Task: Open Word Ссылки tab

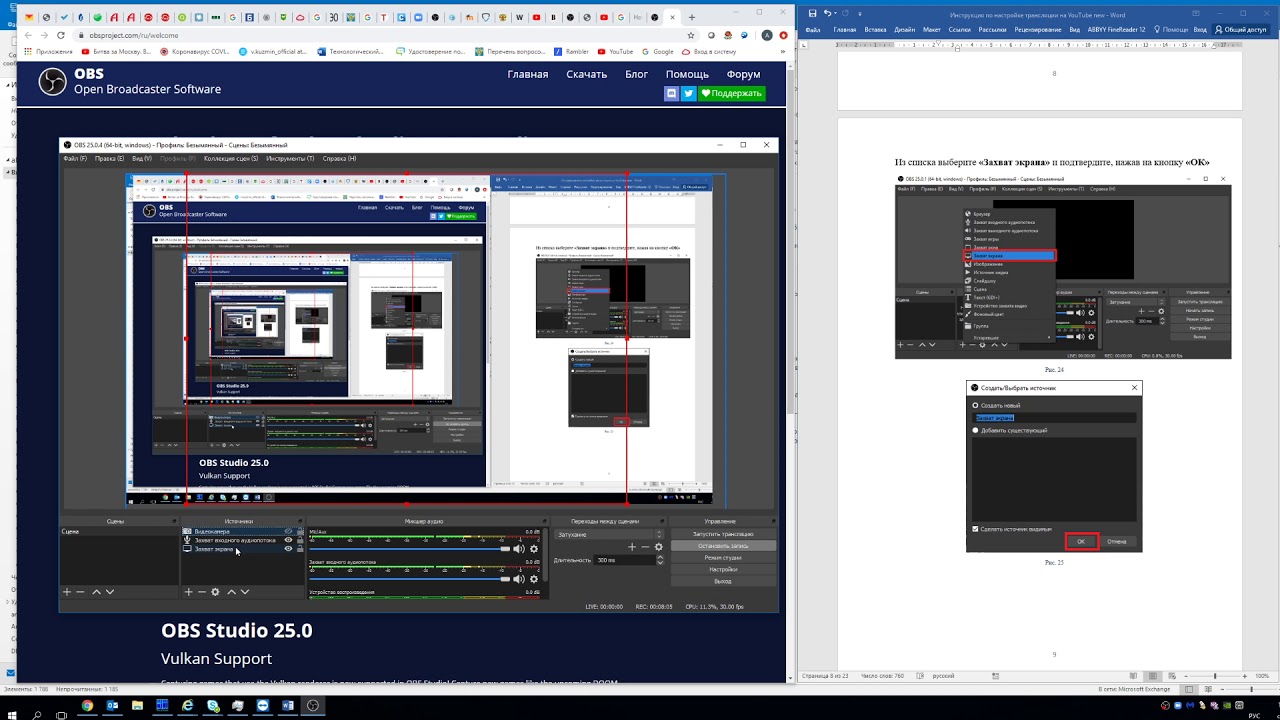Action: click(x=960, y=30)
